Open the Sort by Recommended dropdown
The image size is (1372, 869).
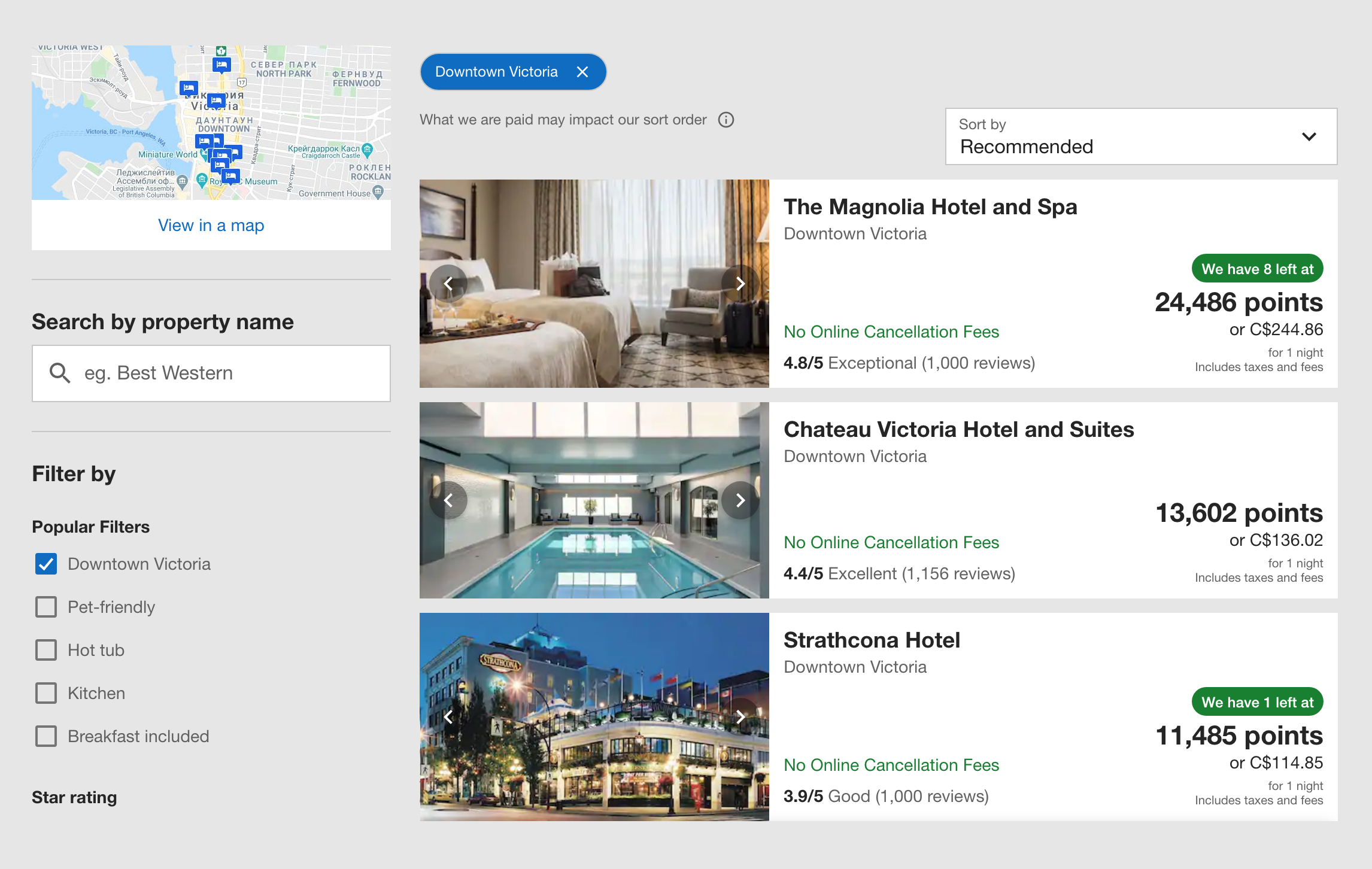tap(1141, 136)
